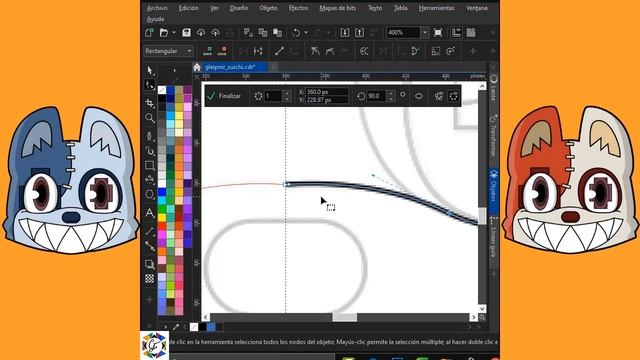This screenshot has width=640, height=360.
Task: Select the Text tool letter A
Action: tap(150, 213)
